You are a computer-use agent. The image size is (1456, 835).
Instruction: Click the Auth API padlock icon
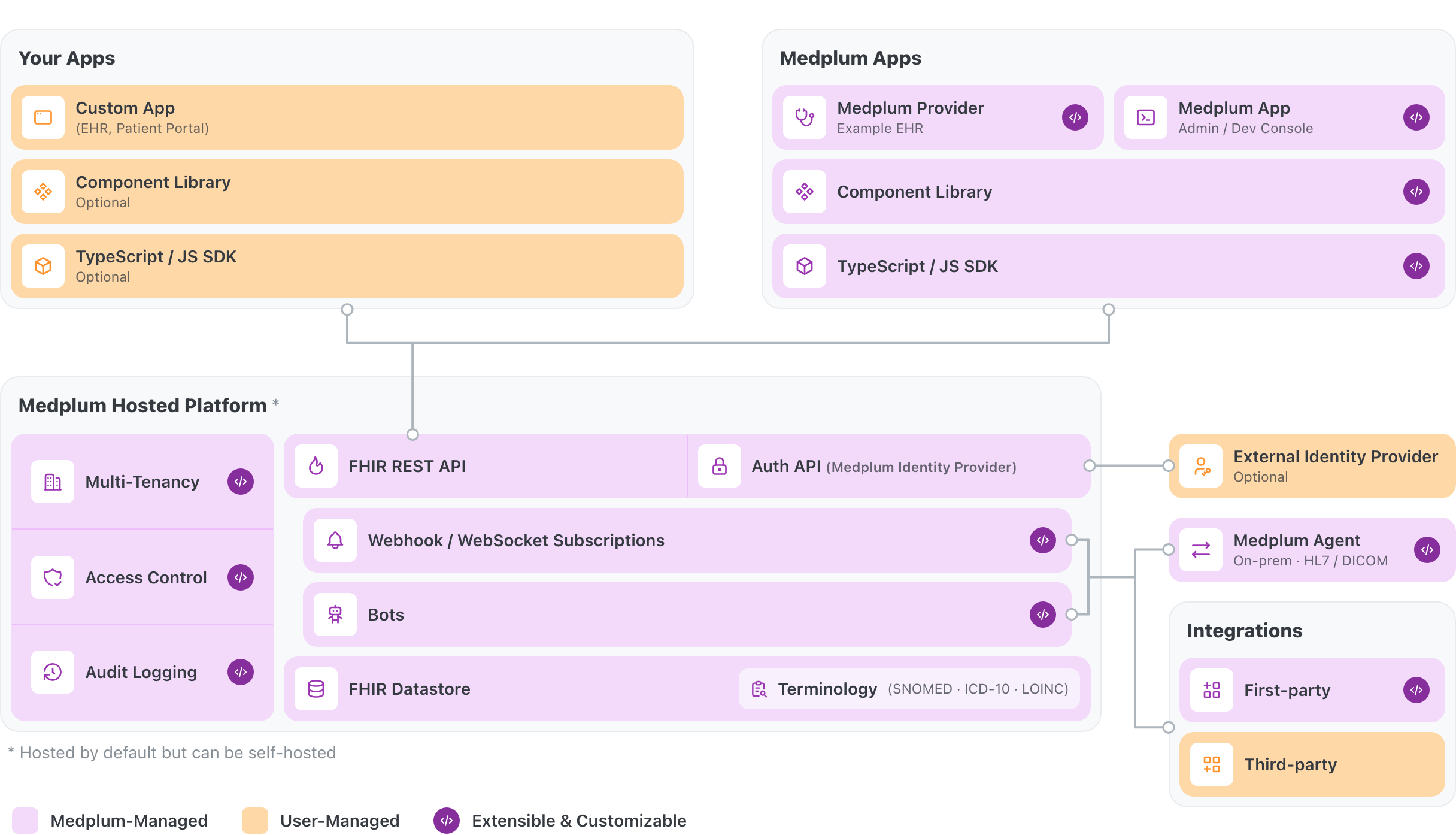720,466
